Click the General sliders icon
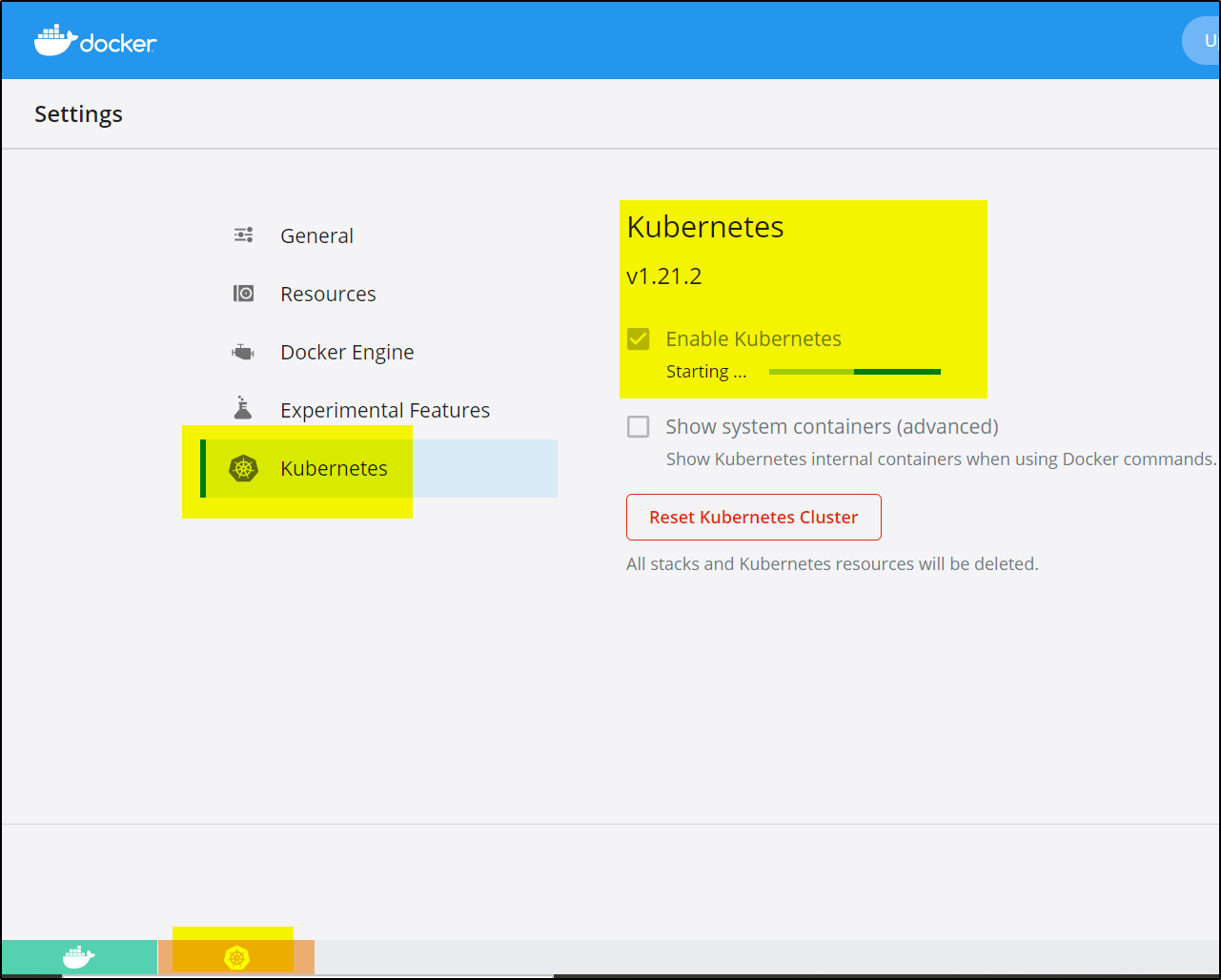Screen dimensions: 1221x980 pyautogui.click(x=244, y=235)
